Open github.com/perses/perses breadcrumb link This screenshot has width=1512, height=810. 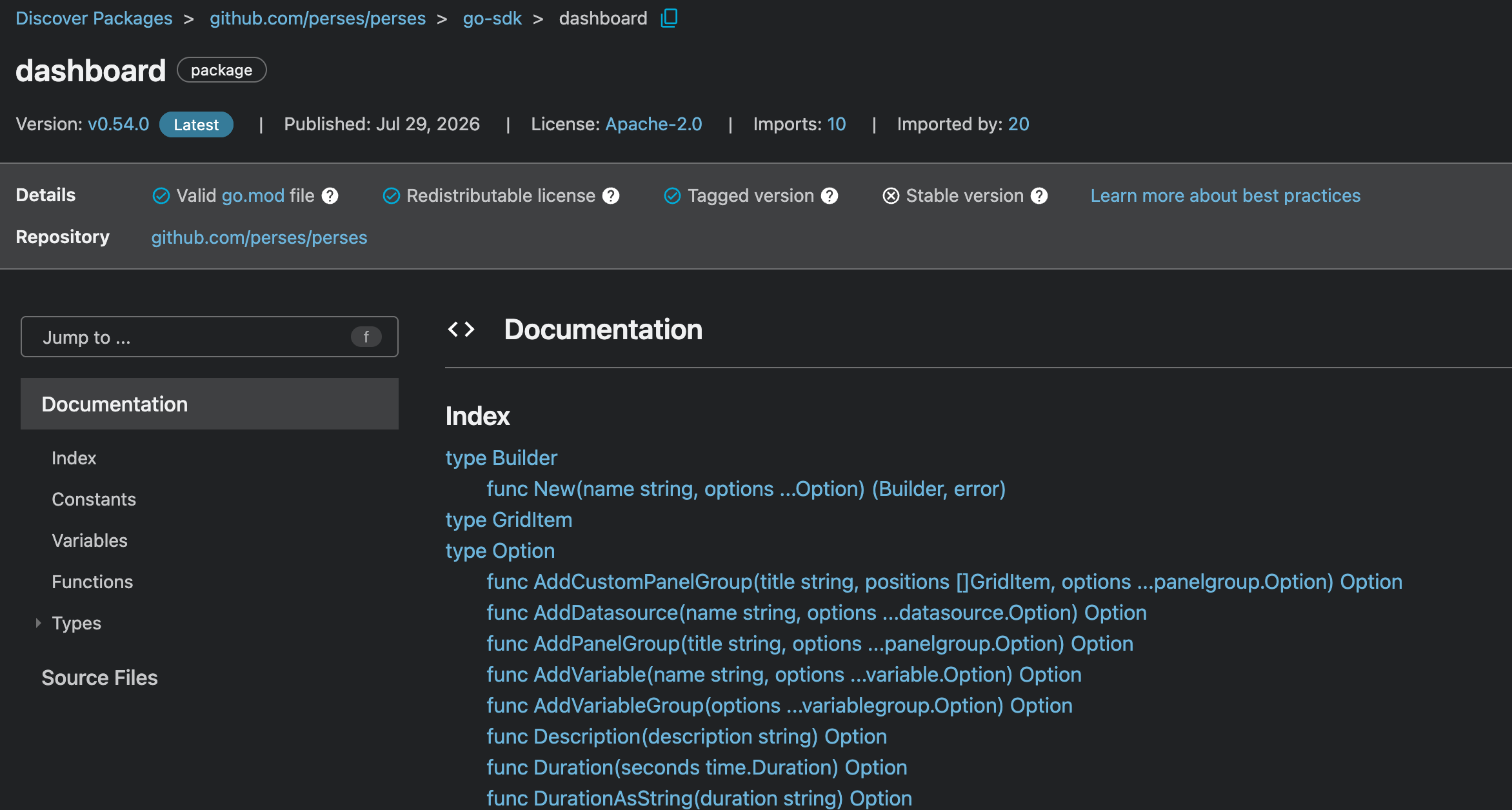(317, 18)
